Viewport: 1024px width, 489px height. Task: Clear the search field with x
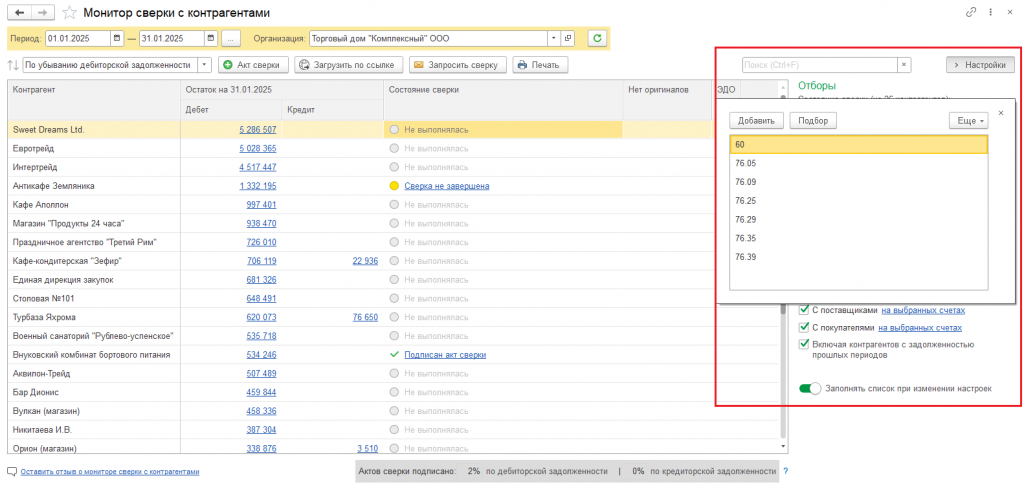click(904, 65)
